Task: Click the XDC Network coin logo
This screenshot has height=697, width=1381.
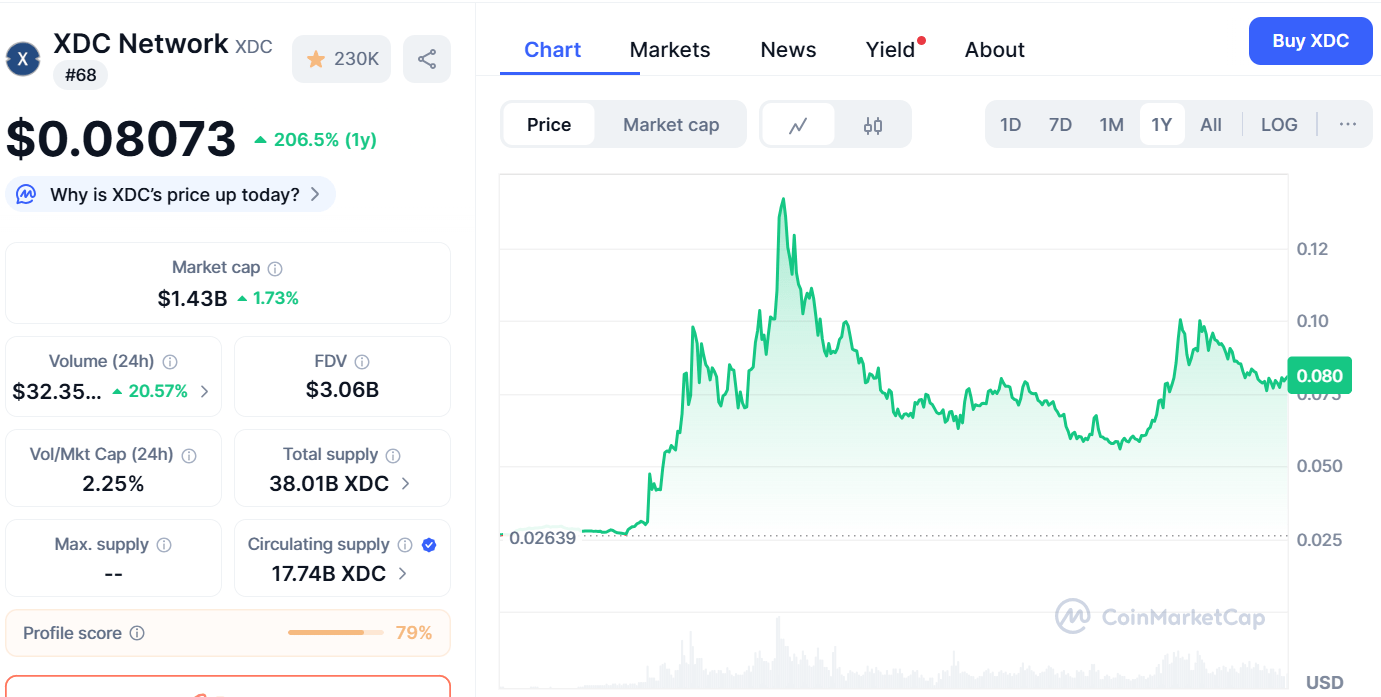Action: pyautogui.click(x=22, y=59)
